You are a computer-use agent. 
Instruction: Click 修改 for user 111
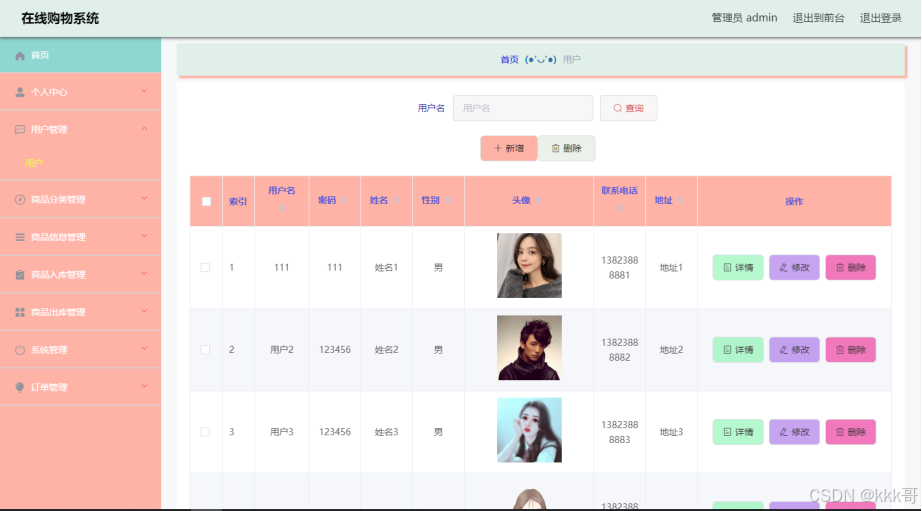point(794,268)
